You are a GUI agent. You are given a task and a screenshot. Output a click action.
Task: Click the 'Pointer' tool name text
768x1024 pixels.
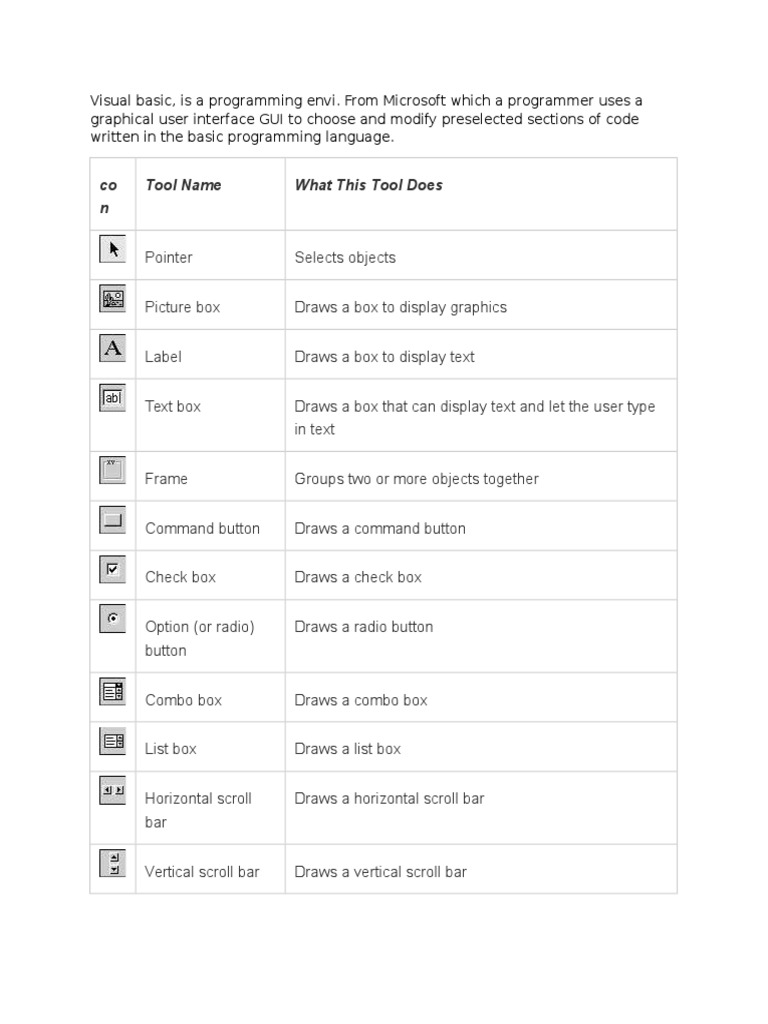coord(168,257)
